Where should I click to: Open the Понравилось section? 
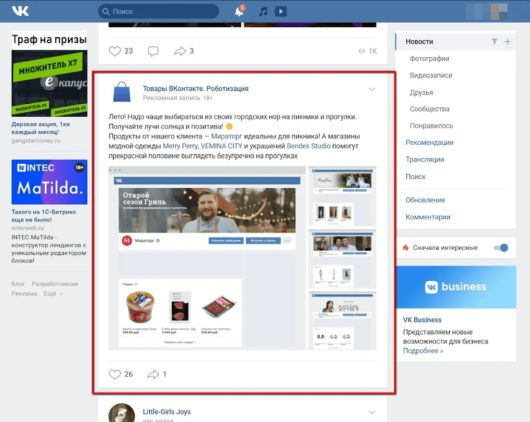(x=431, y=126)
